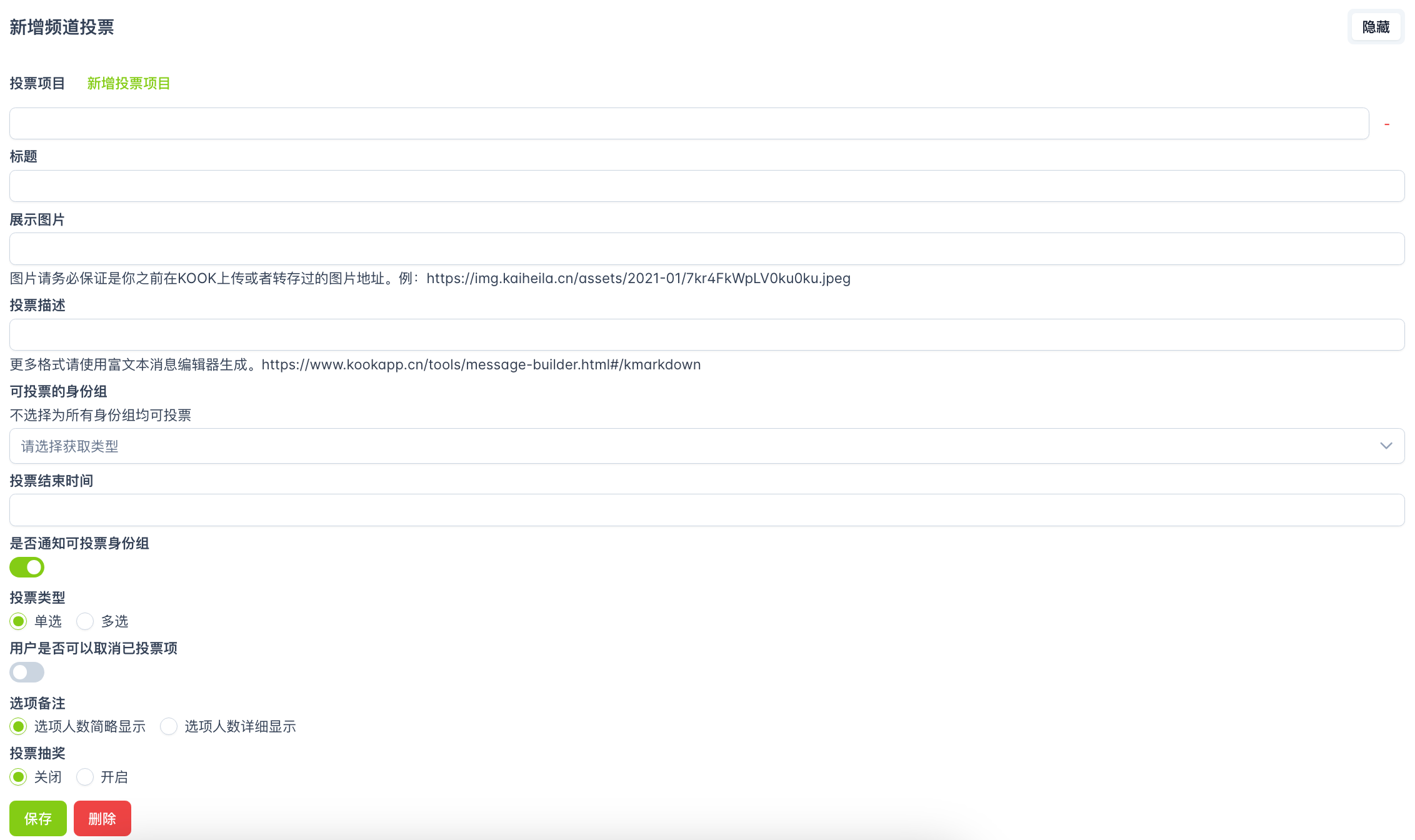Select 开启 to enable vote lottery
1415x840 pixels.
click(x=85, y=777)
